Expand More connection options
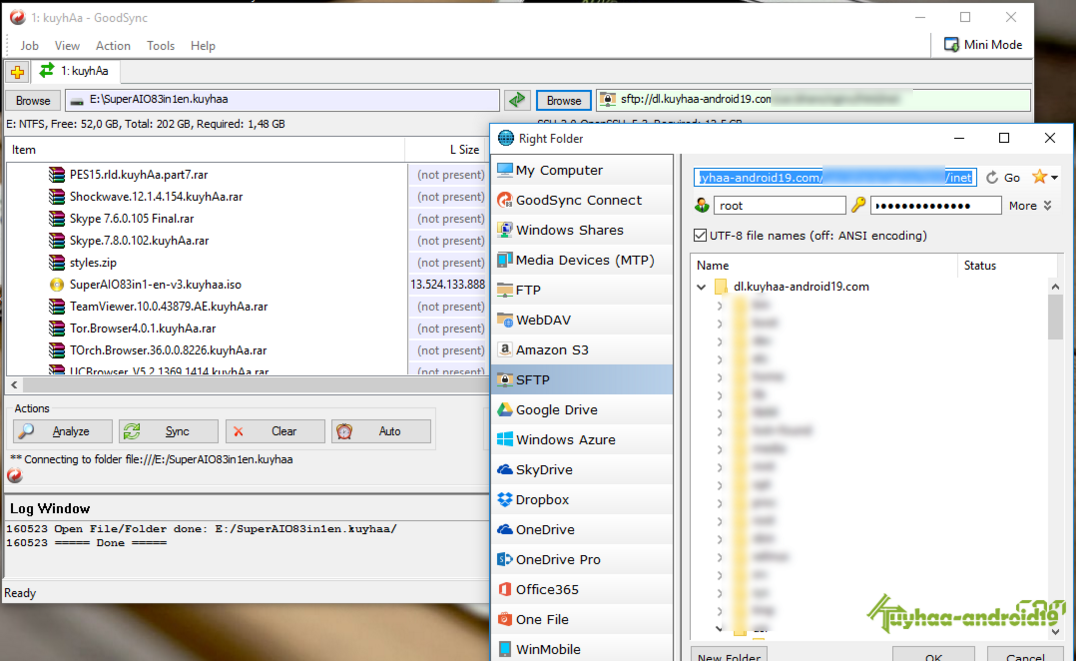The image size is (1076, 661). point(1030,205)
